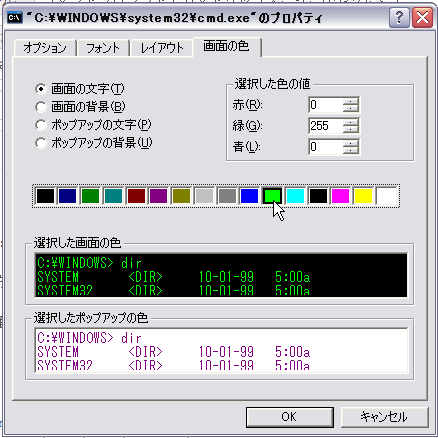Click the 青(L) value input field
Image resolution: width=438 pixels, height=438 pixels.
pos(325,147)
